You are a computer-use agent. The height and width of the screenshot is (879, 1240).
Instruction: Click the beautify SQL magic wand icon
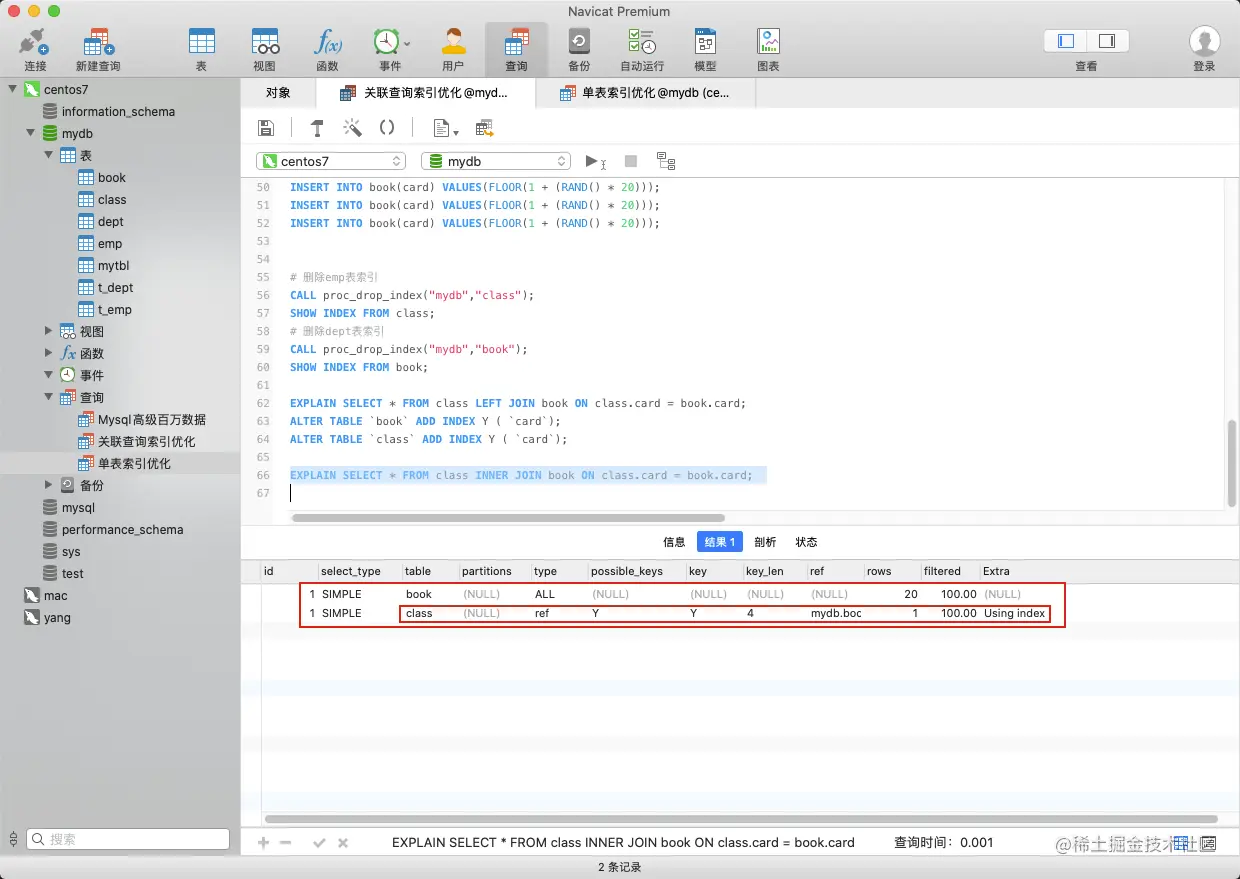[352, 128]
